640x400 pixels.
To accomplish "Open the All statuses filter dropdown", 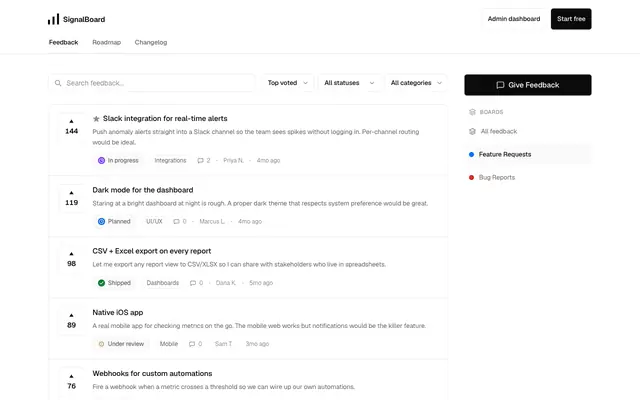I will pos(349,83).
